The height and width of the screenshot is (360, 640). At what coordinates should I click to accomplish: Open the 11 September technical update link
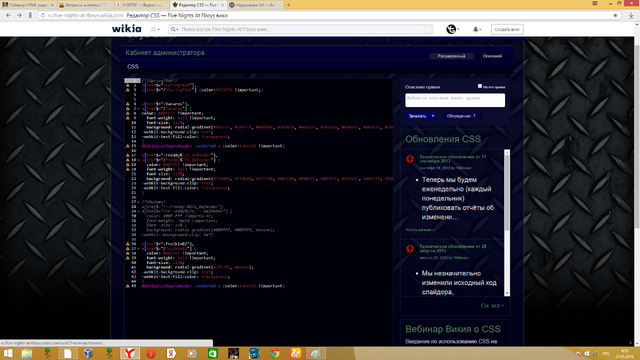[x=453, y=159]
